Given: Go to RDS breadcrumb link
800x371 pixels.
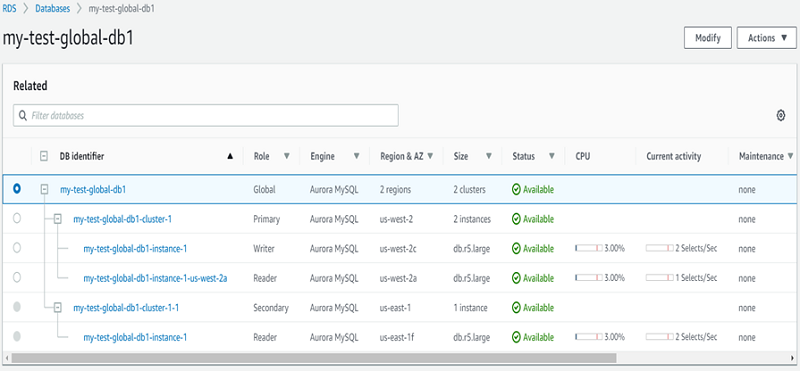Looking at the screenshot, I should point(9,9).
